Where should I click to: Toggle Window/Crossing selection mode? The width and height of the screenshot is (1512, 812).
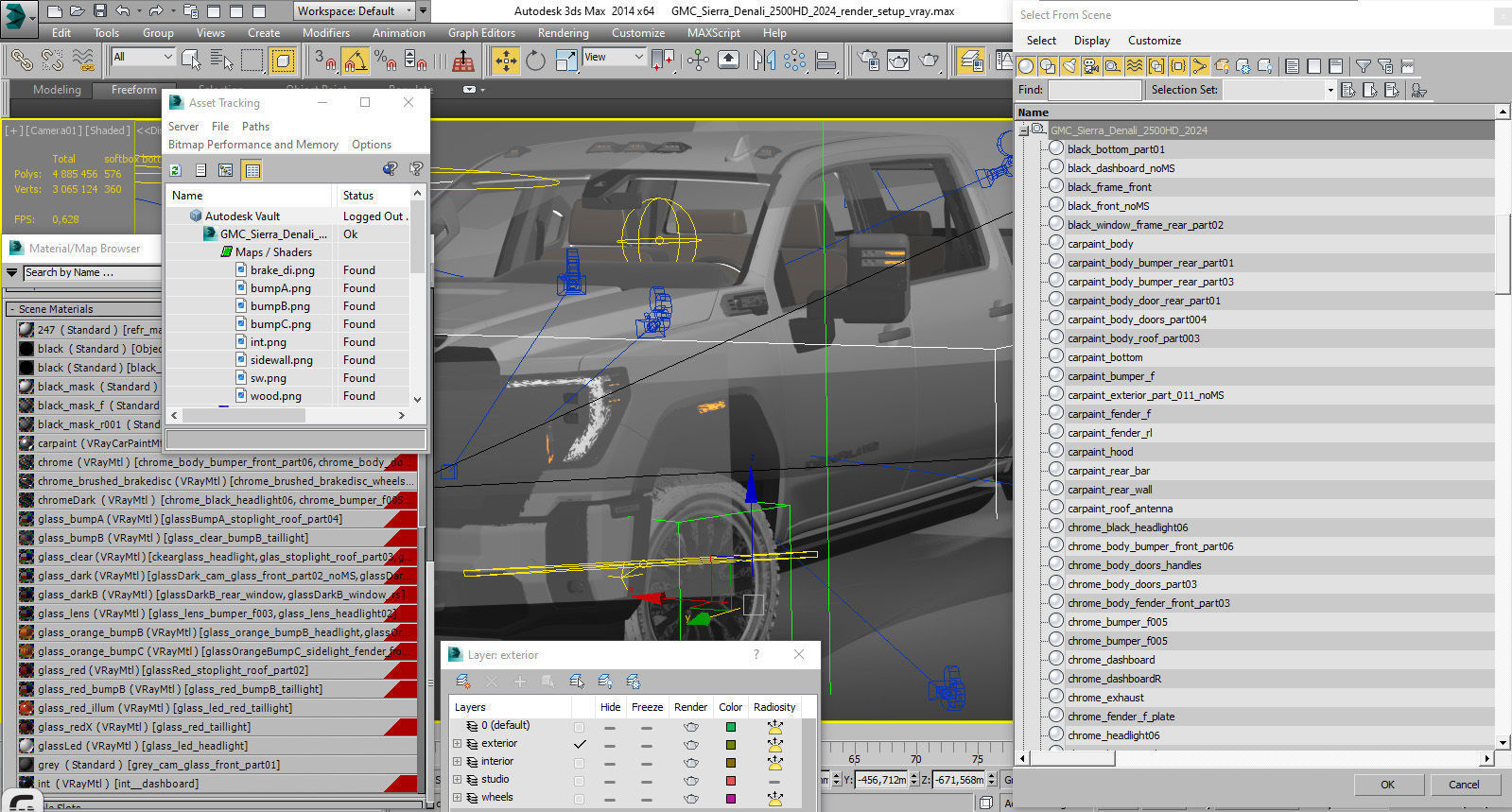[283, 60]
